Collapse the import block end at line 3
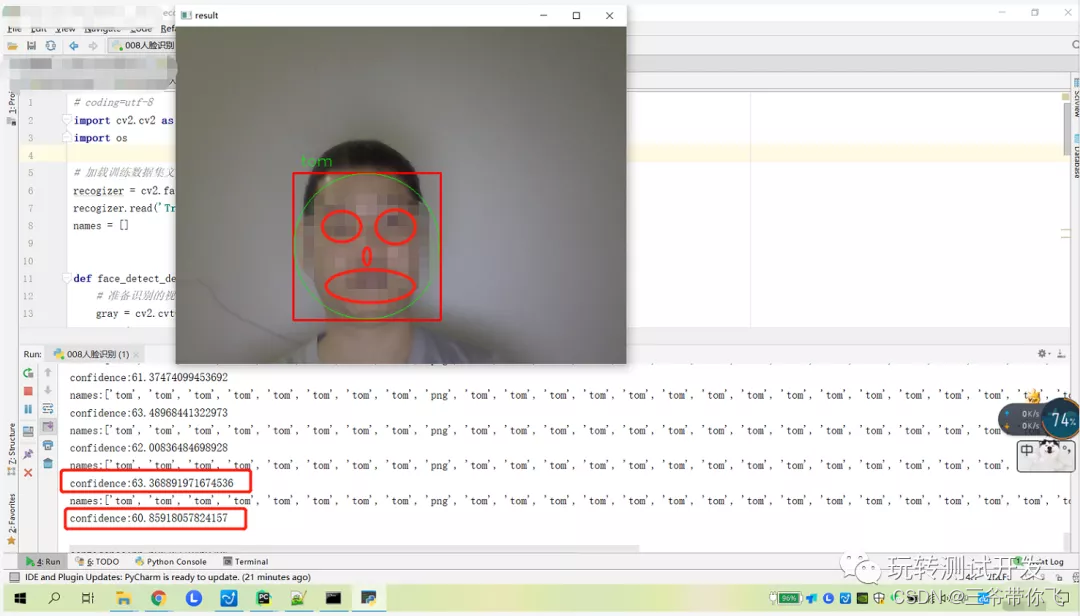Viewport: 1080px width, 616px height. pos(67,138)
